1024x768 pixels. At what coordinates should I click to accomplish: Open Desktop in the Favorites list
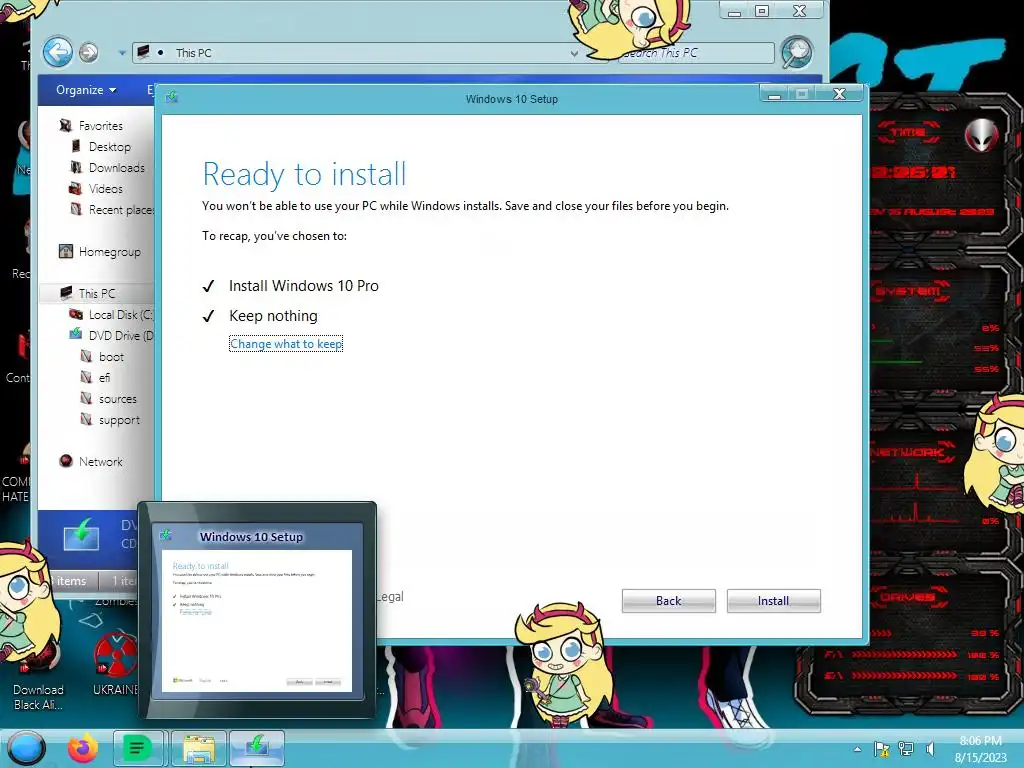tap(110, 146)
